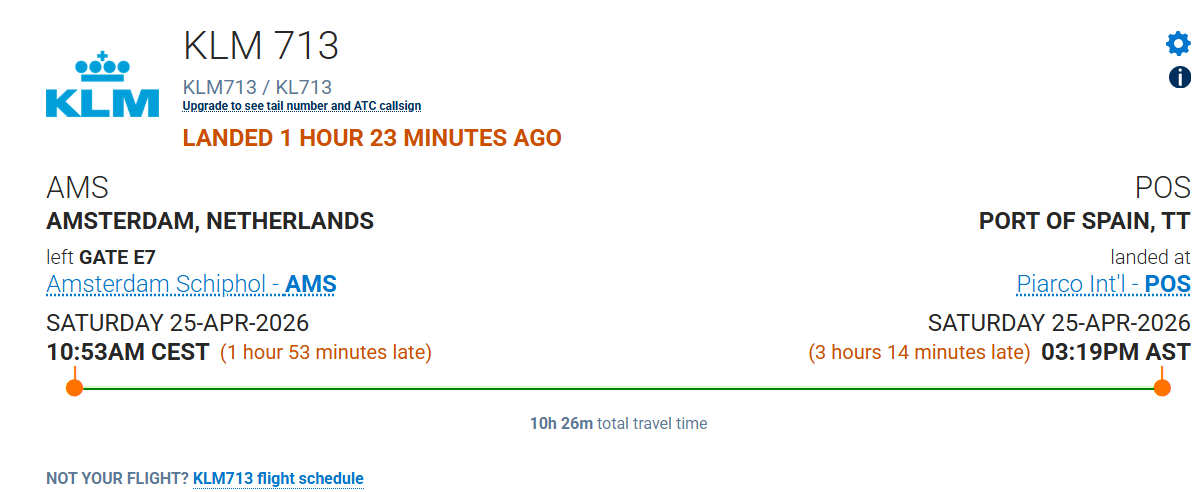The width and height of the screenshot is (1198, 492).
Task: Click the green flight progress line
Action: pos(618,387)
